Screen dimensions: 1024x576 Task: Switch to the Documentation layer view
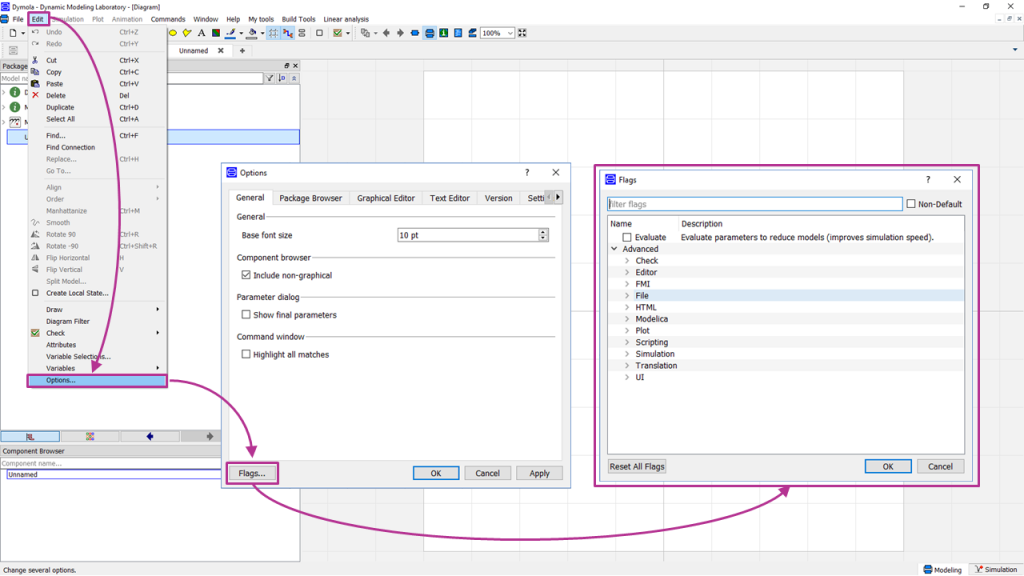click(443, 33)
